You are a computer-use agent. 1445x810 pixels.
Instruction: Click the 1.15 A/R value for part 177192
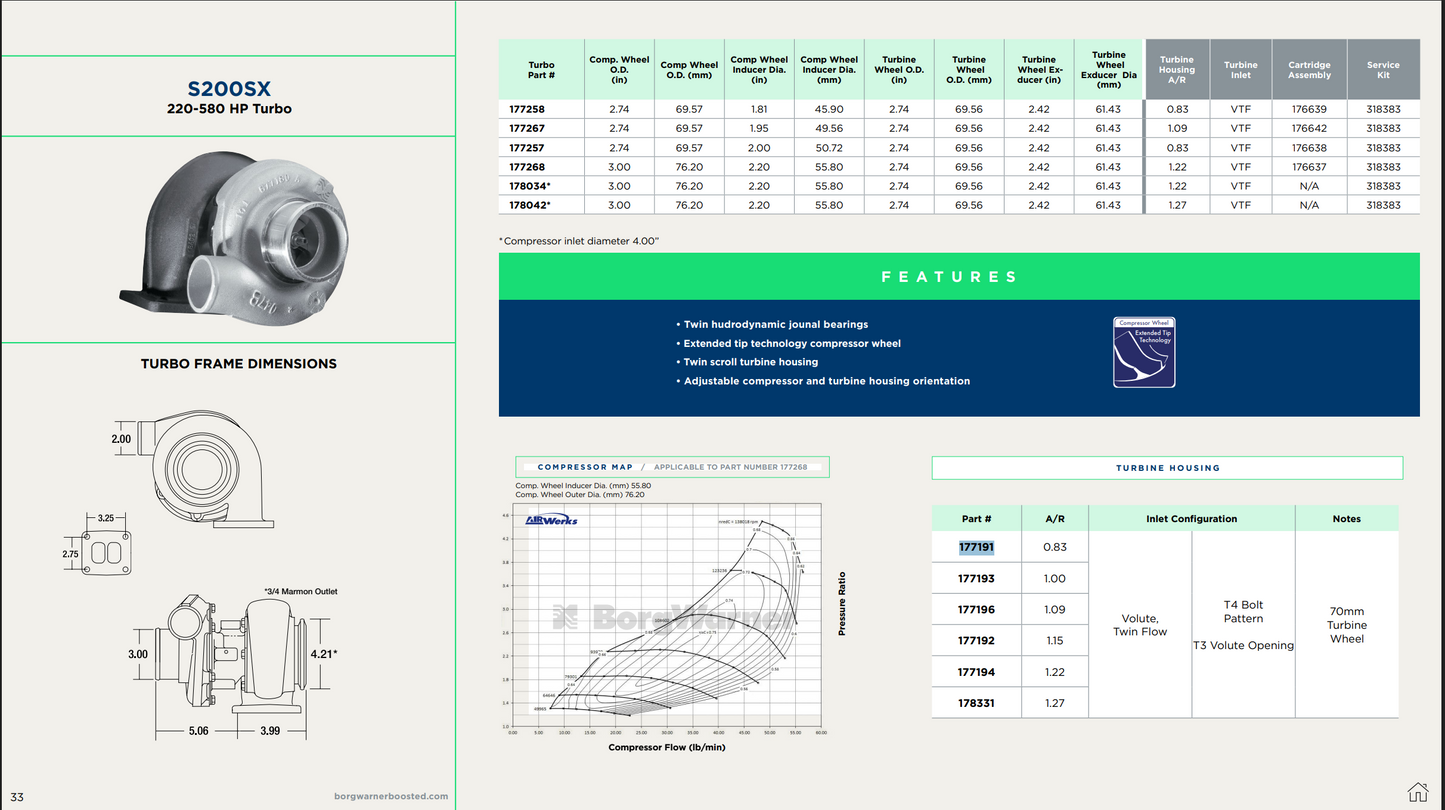pos(1054,640)
